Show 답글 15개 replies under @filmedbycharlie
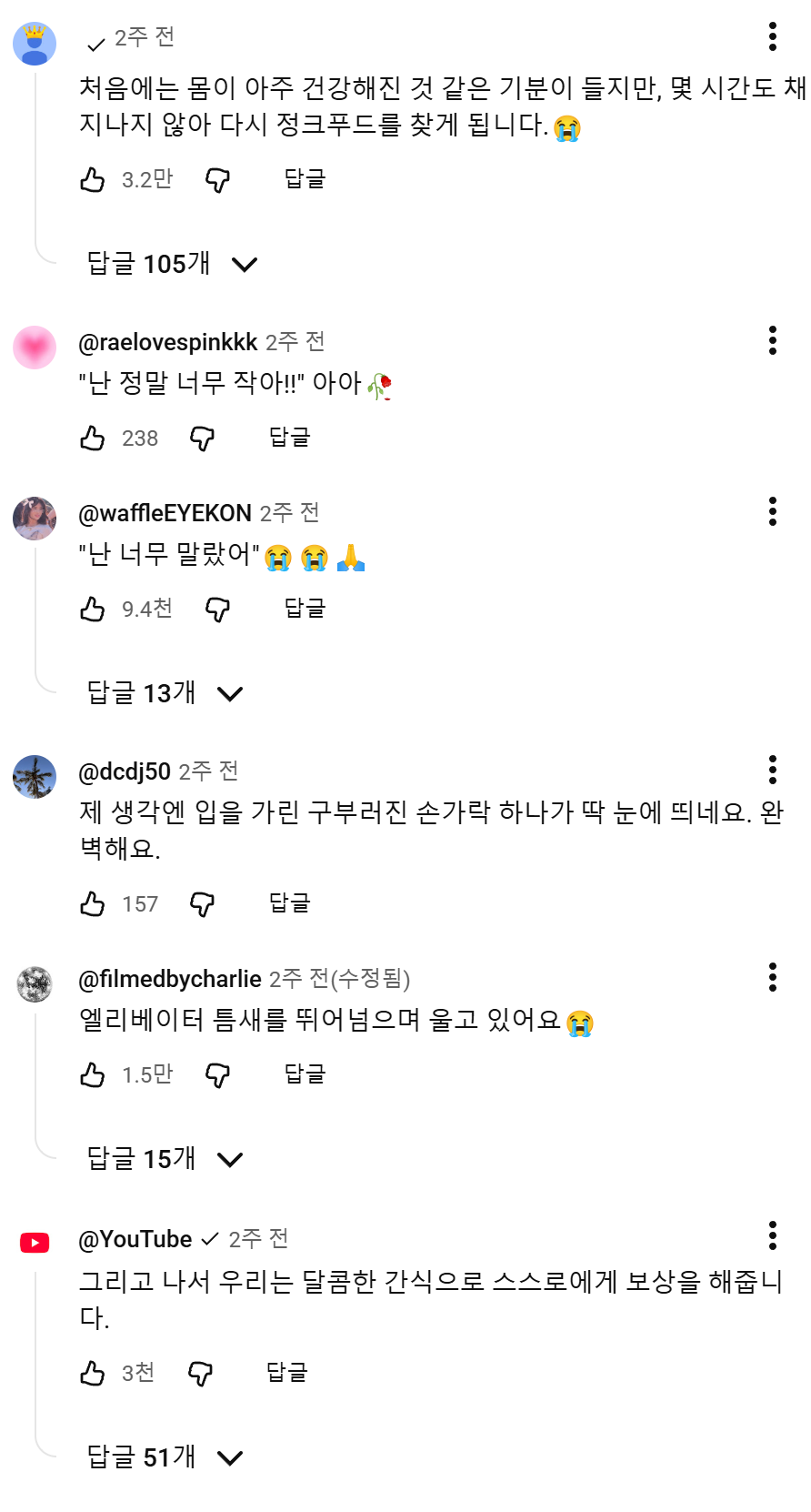Image resolution: width=811 pixels, height=1512 pixels. point(165,1160)
